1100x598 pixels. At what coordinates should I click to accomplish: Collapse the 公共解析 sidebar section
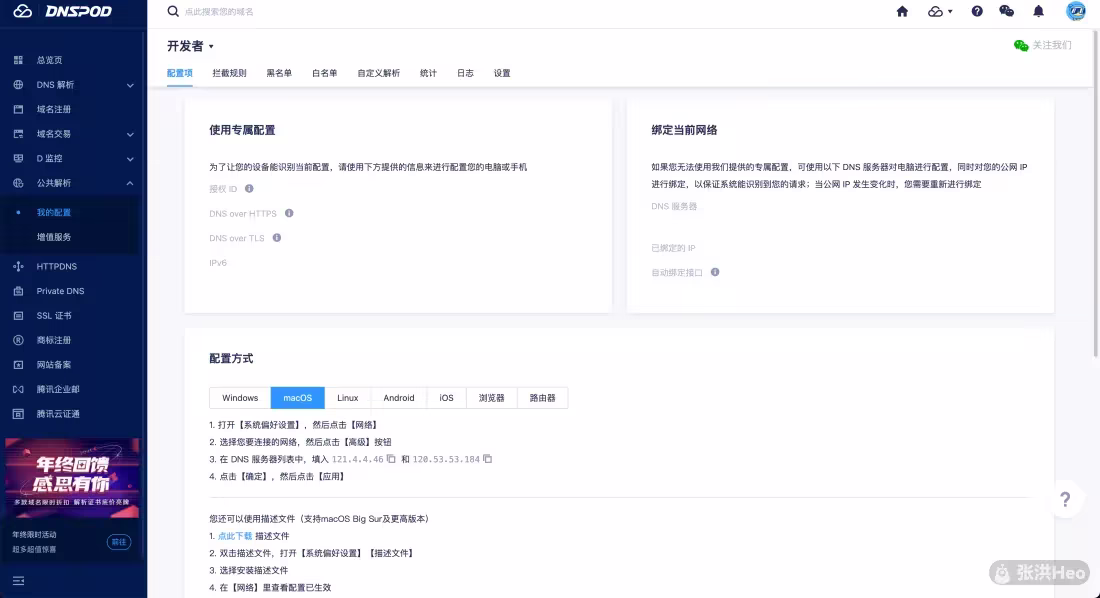(130, 183)
